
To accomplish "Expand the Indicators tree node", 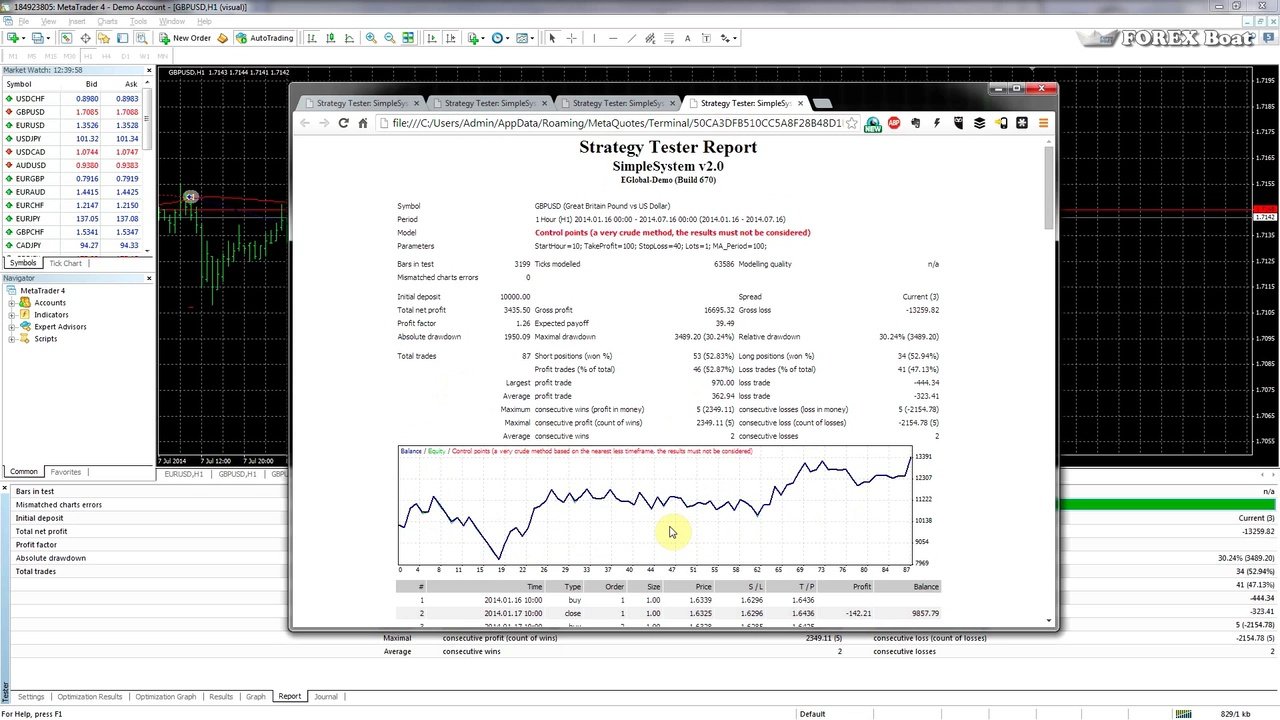I will (12, 315).
